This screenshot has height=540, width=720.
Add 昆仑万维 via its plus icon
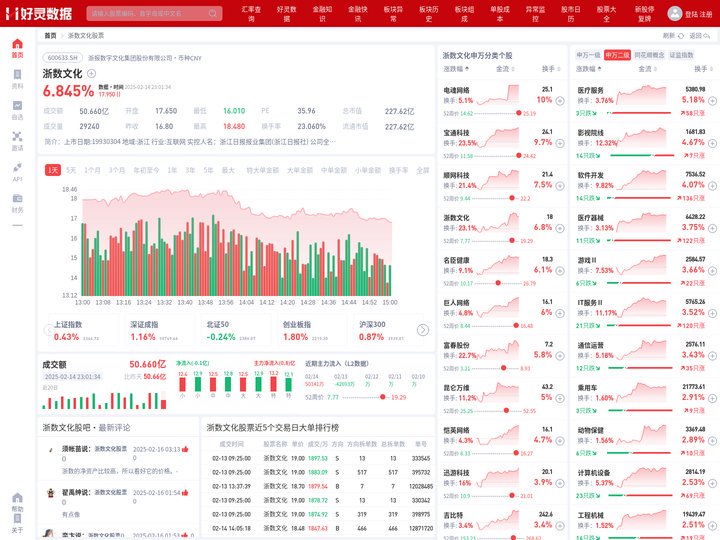pos(560,398)
